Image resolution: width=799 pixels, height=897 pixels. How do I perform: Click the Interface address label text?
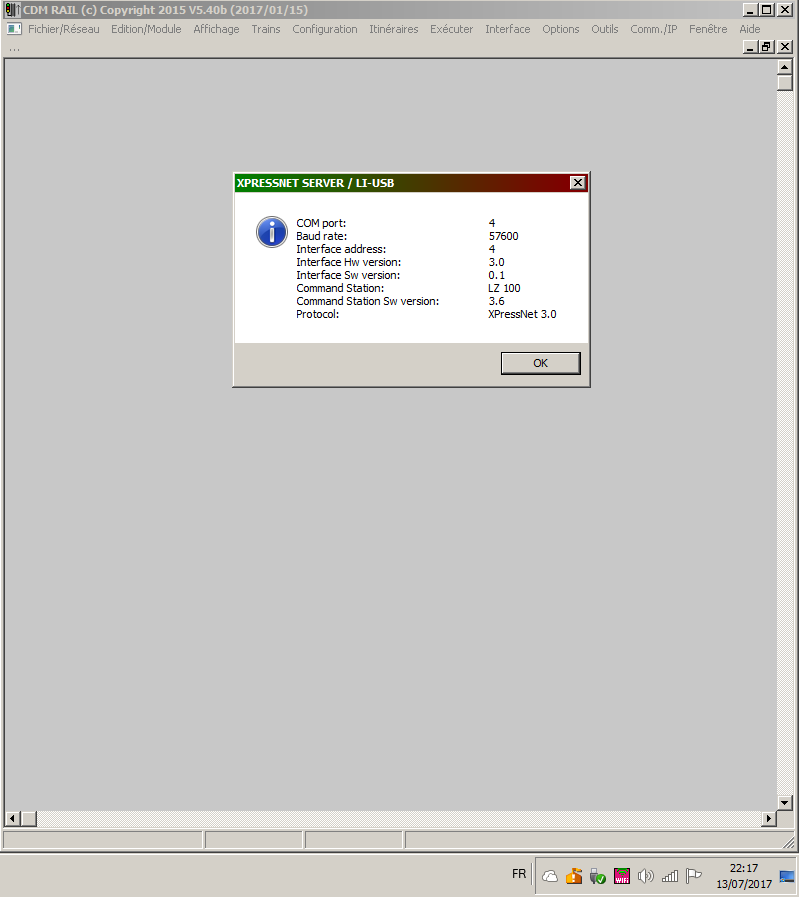tap(341, 249)
